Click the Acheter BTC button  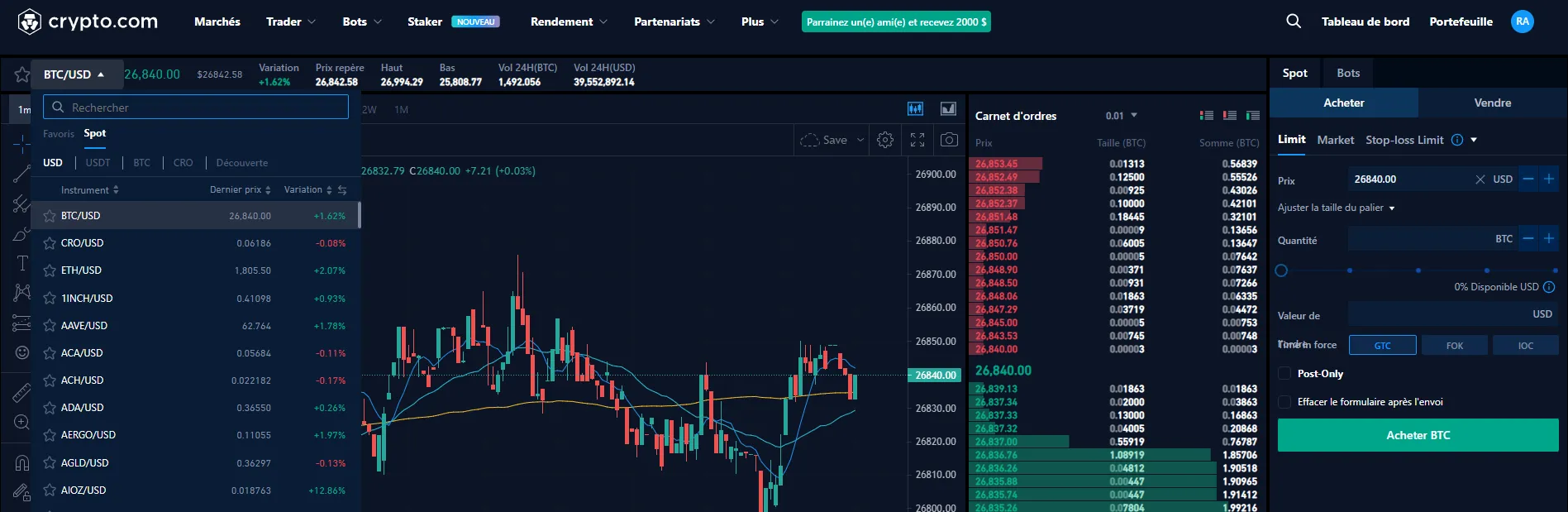(1418, 435)
